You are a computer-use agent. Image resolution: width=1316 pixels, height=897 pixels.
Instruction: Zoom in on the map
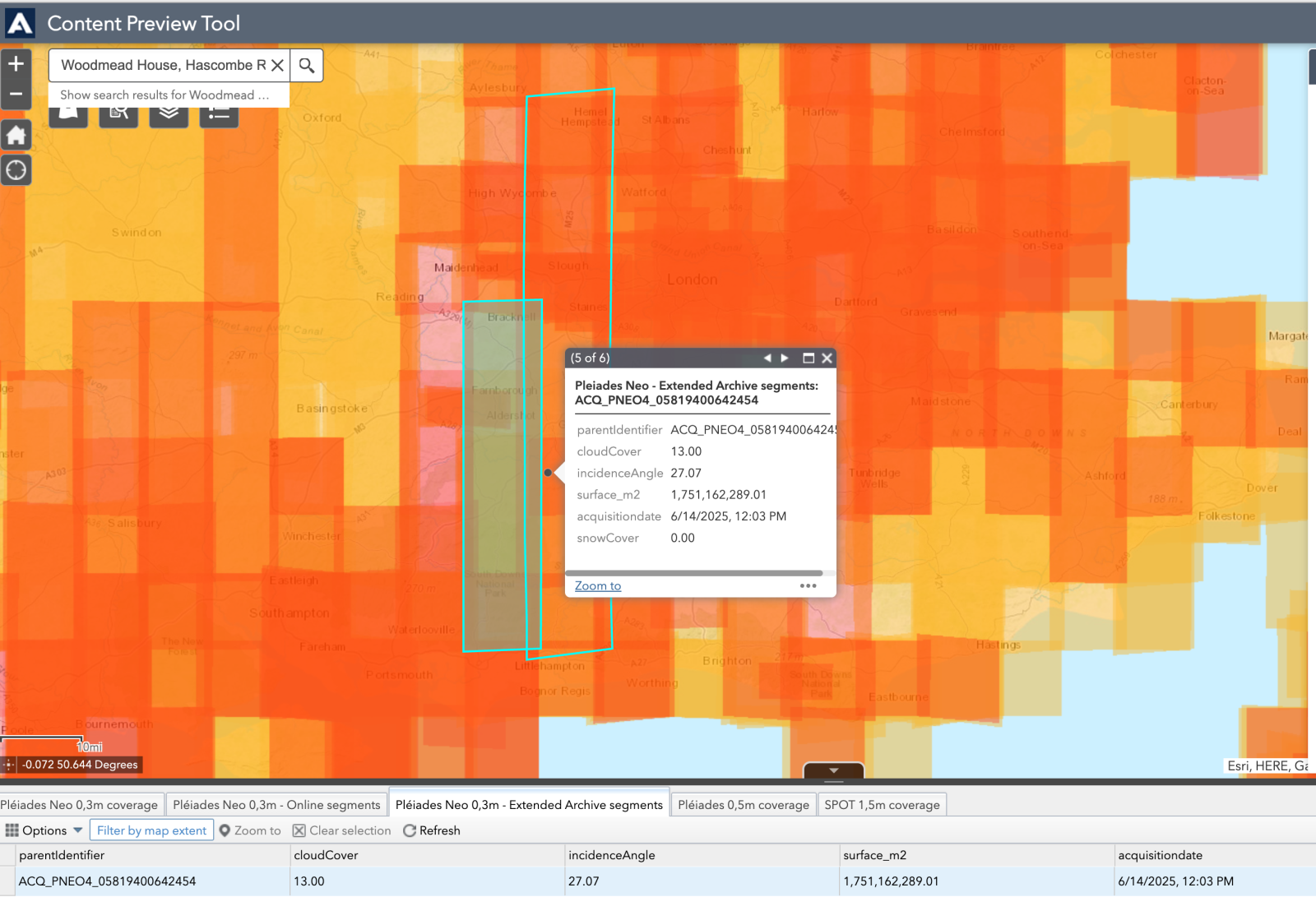pyautogui.click(x=16, y=64)
